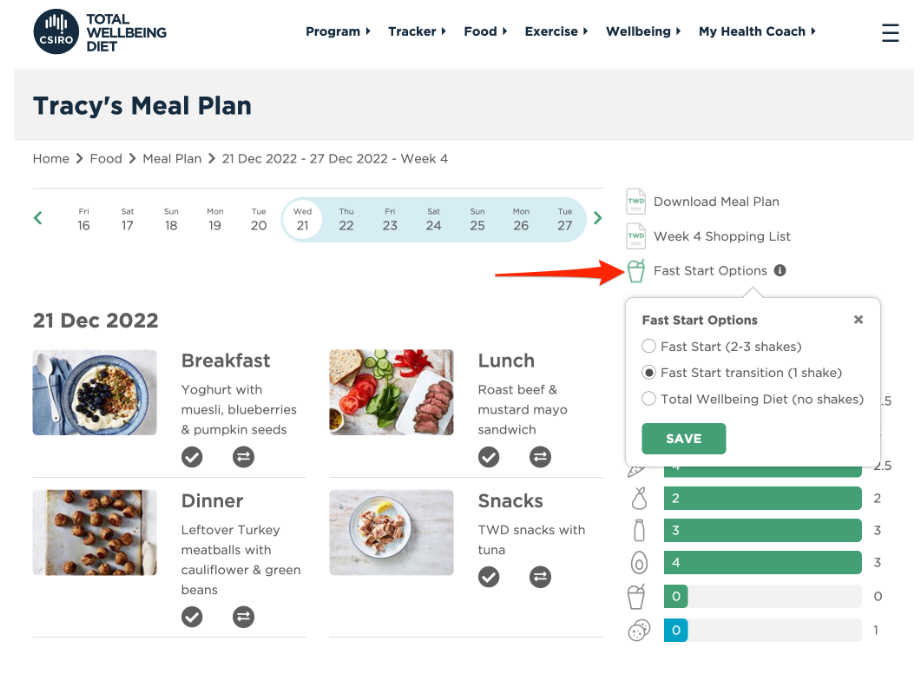This screenshot has width=921, height=687.
Task: Choose Total Wellbeing Diet (no shakes)
Action: [x=650, y=397]
